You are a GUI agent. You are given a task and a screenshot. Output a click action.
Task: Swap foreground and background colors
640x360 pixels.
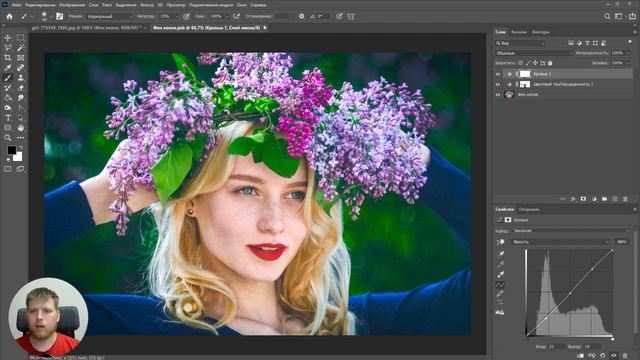click(x=20, y=148)
